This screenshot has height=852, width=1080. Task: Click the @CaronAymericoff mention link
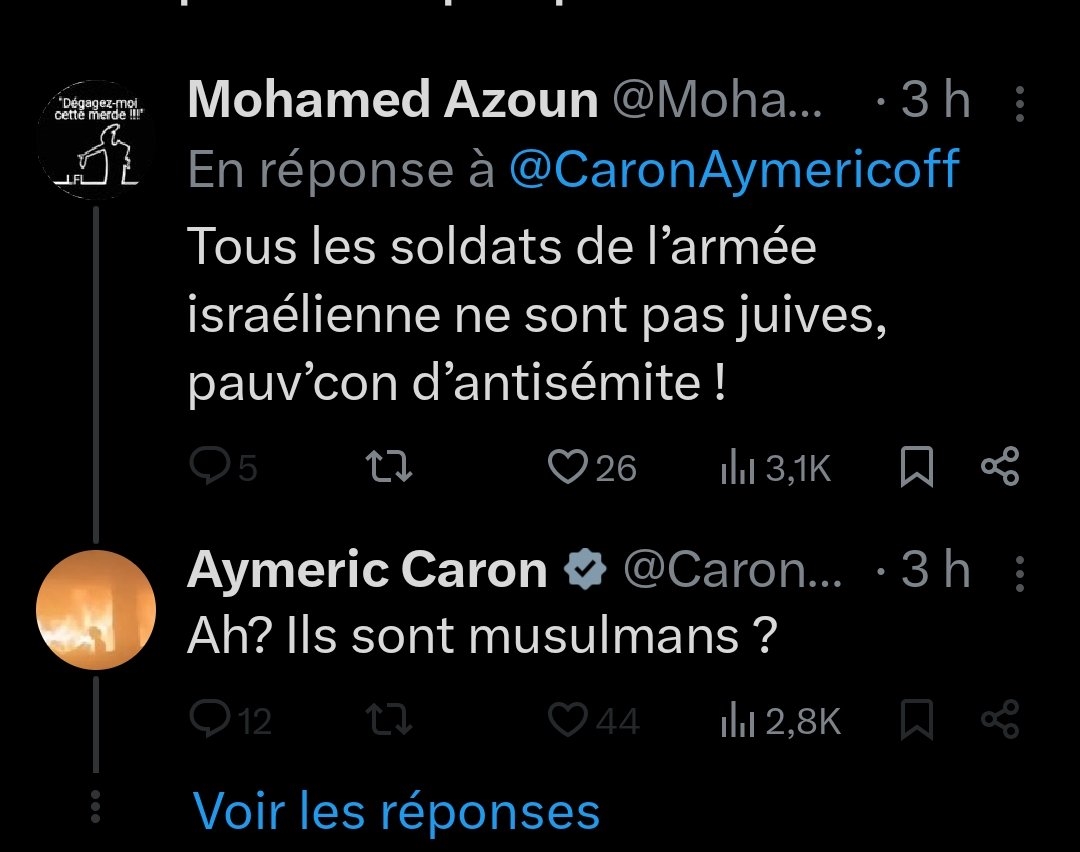click(x=734, y=170)
